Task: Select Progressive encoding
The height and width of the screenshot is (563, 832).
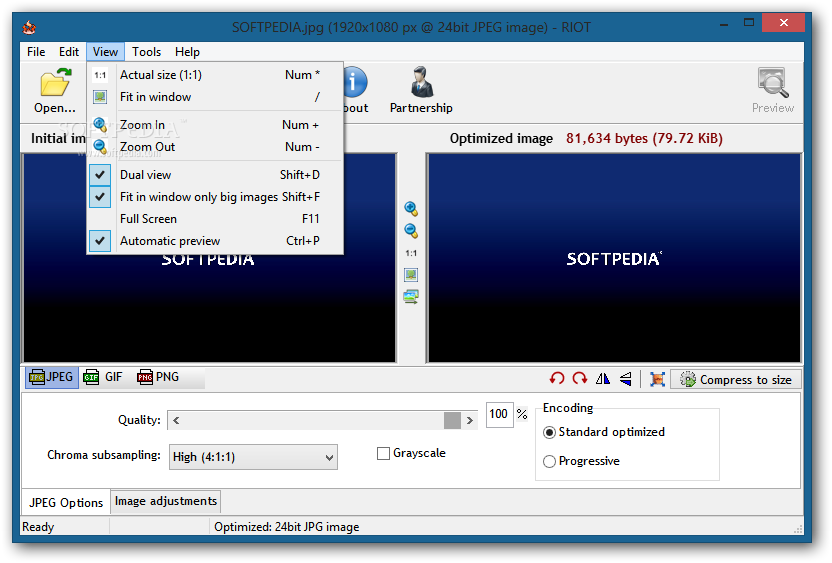Action: tap(549, 461)
